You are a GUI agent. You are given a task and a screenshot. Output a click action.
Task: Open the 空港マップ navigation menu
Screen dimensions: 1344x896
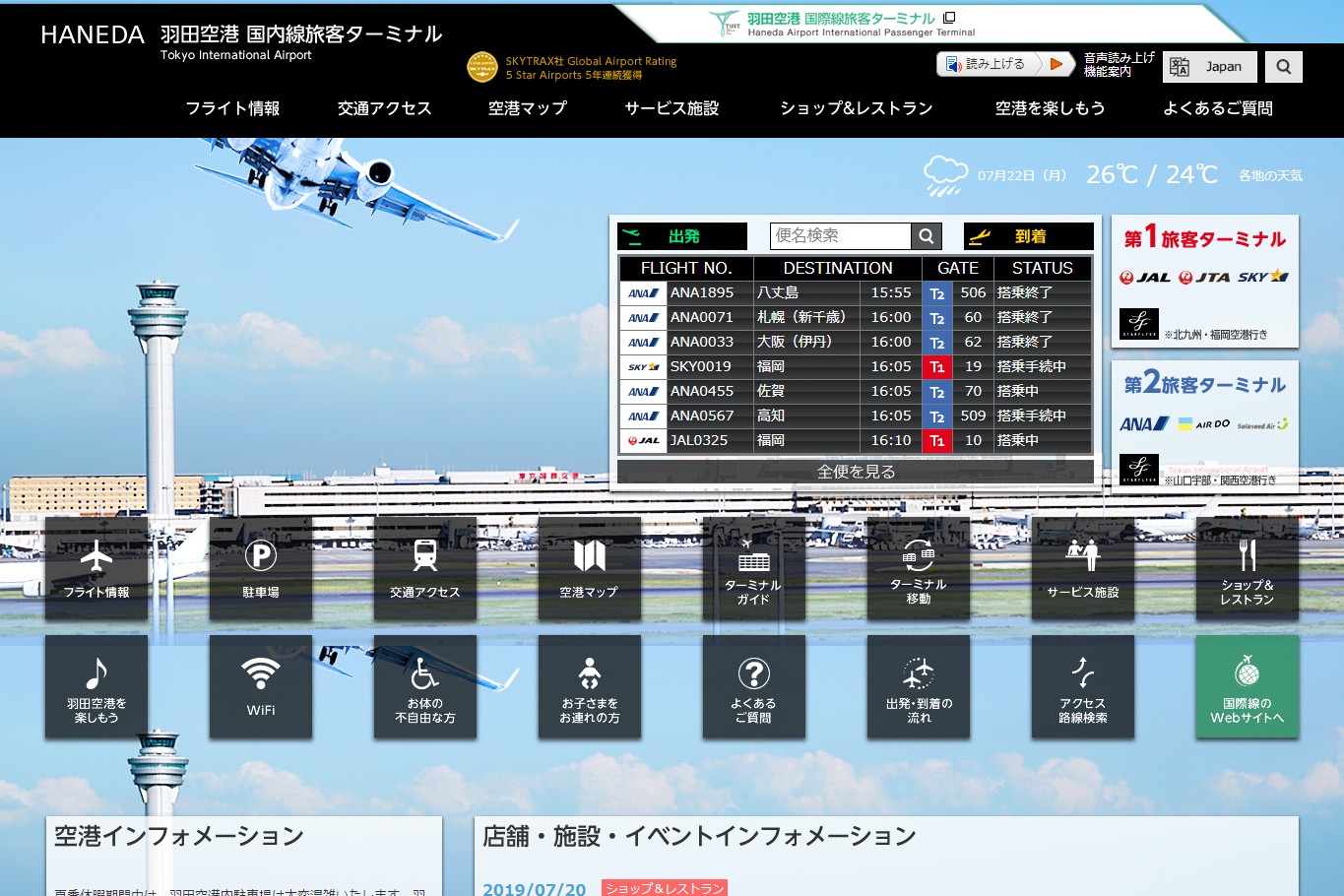click(528, 108)
